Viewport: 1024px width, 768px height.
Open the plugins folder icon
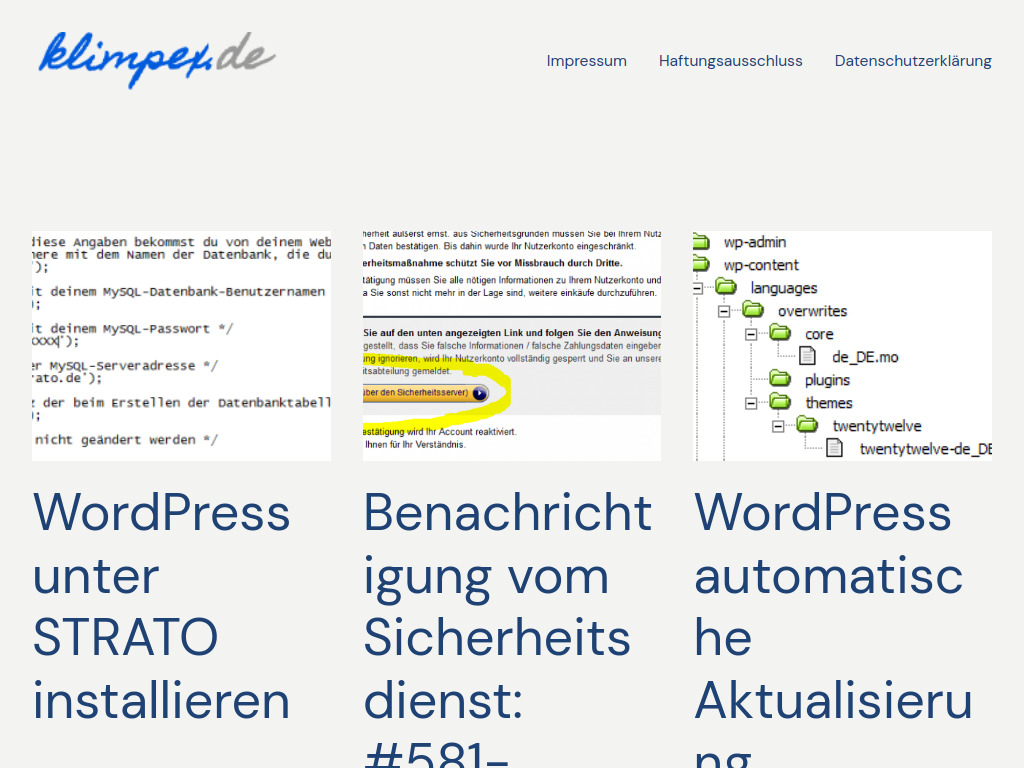[781, 380]
